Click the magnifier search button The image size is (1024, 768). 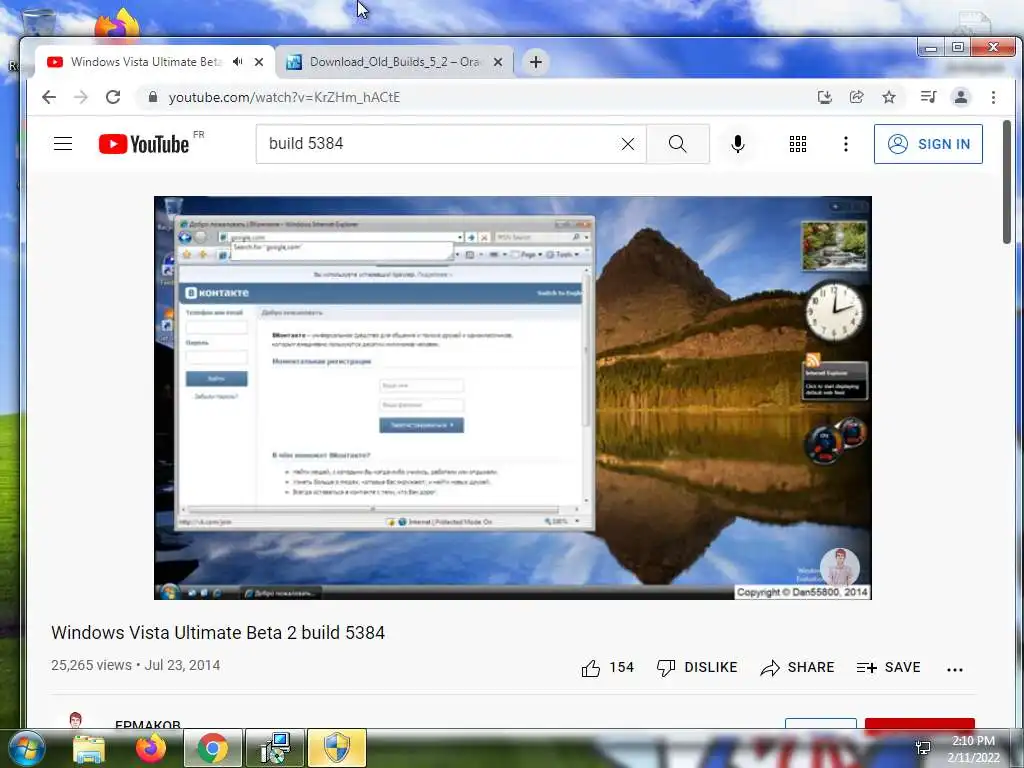click(678, 144)
